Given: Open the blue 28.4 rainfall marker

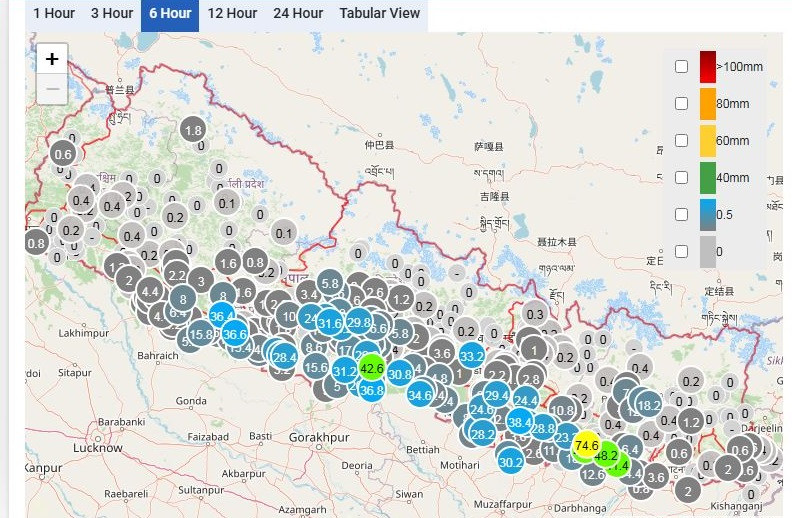Looking at the screenshot, I should pos(284,356).
